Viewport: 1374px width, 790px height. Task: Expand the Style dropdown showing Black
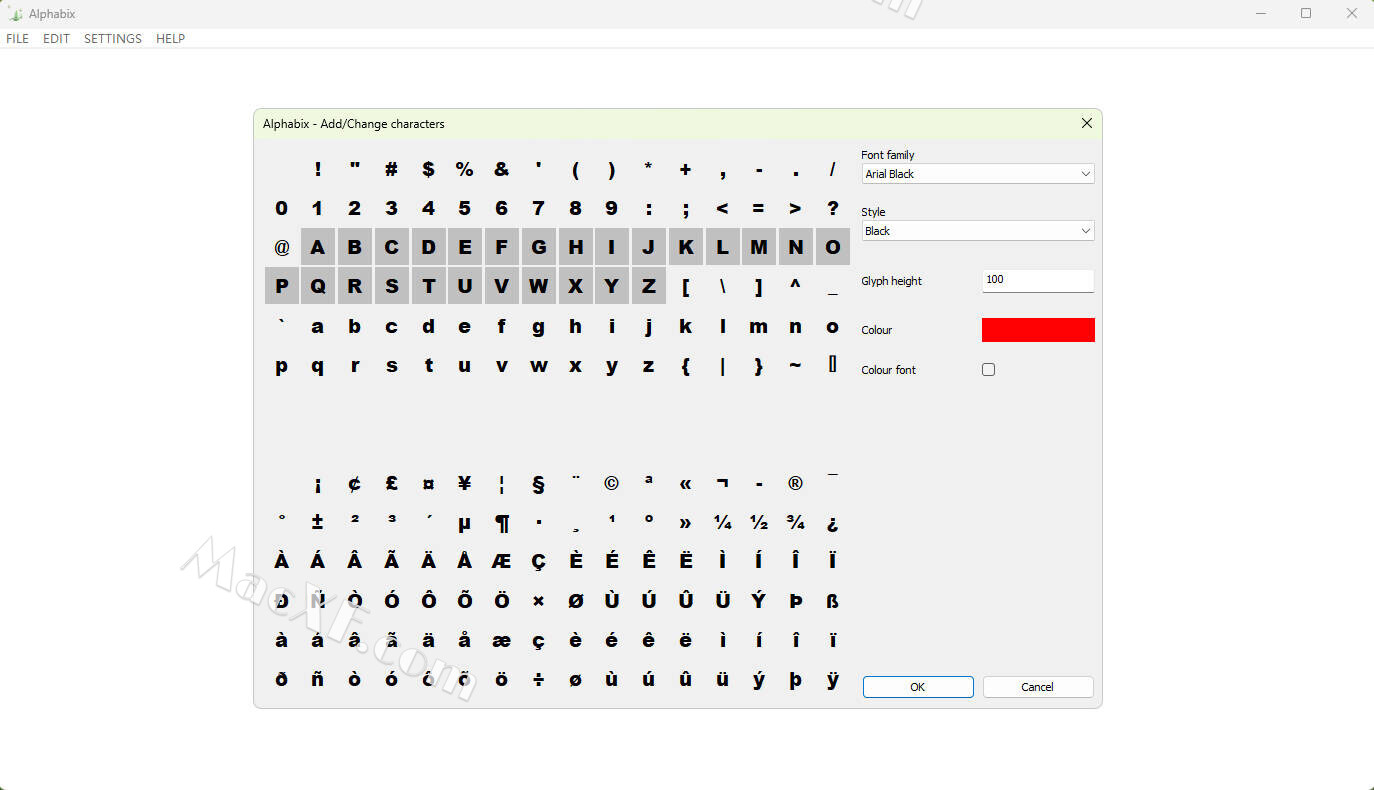coord(978,231)
